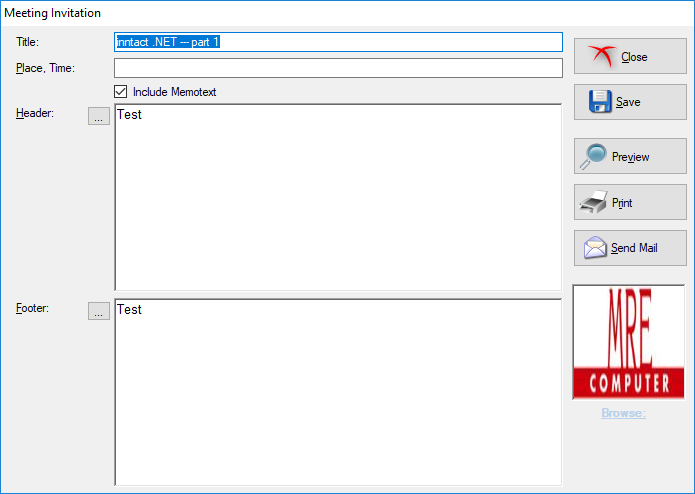Focus the Title input field
This screenshot has width=695, height=494.
(x=338, y=42)
